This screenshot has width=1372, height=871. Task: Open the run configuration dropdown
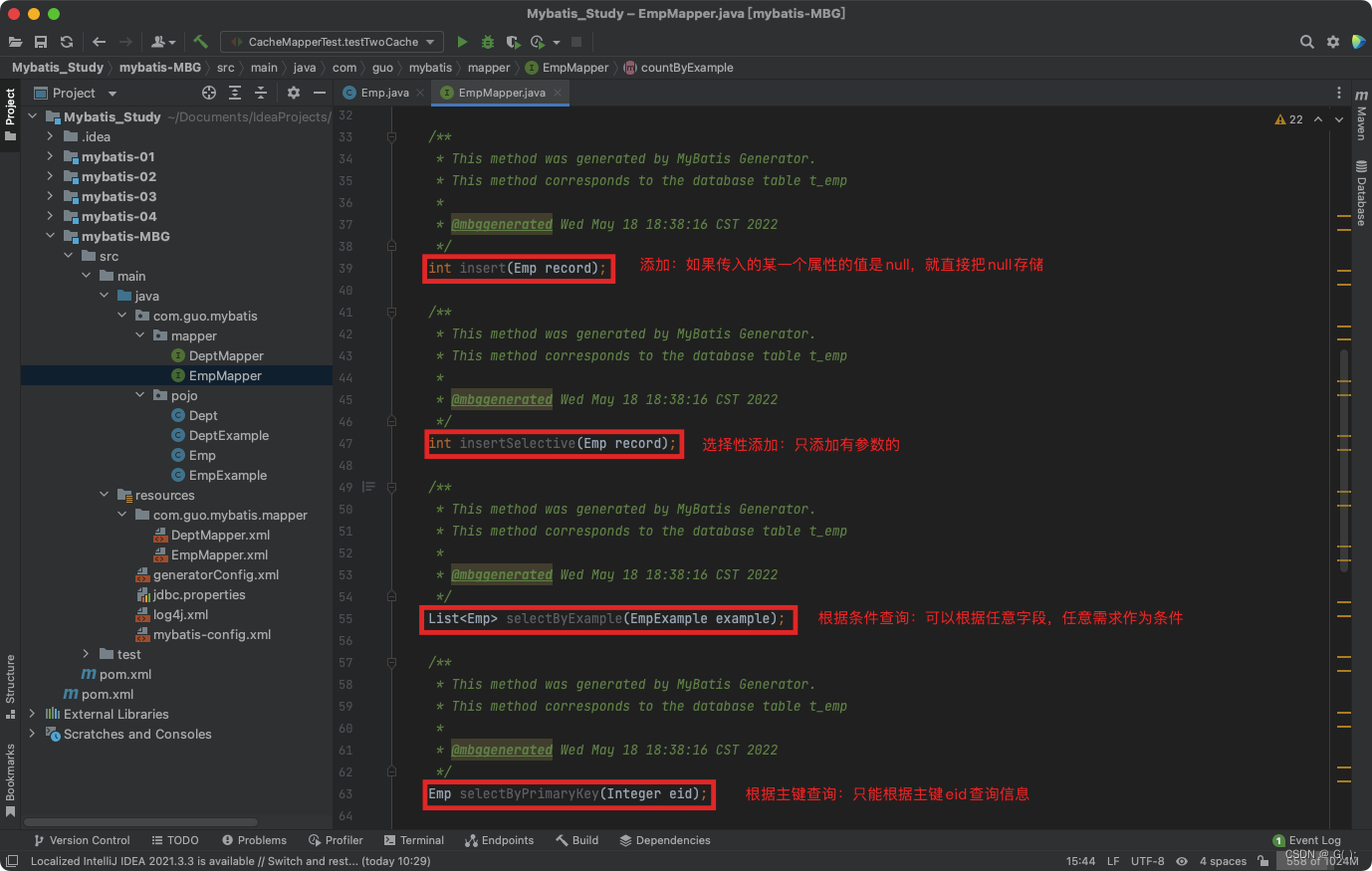333,42
